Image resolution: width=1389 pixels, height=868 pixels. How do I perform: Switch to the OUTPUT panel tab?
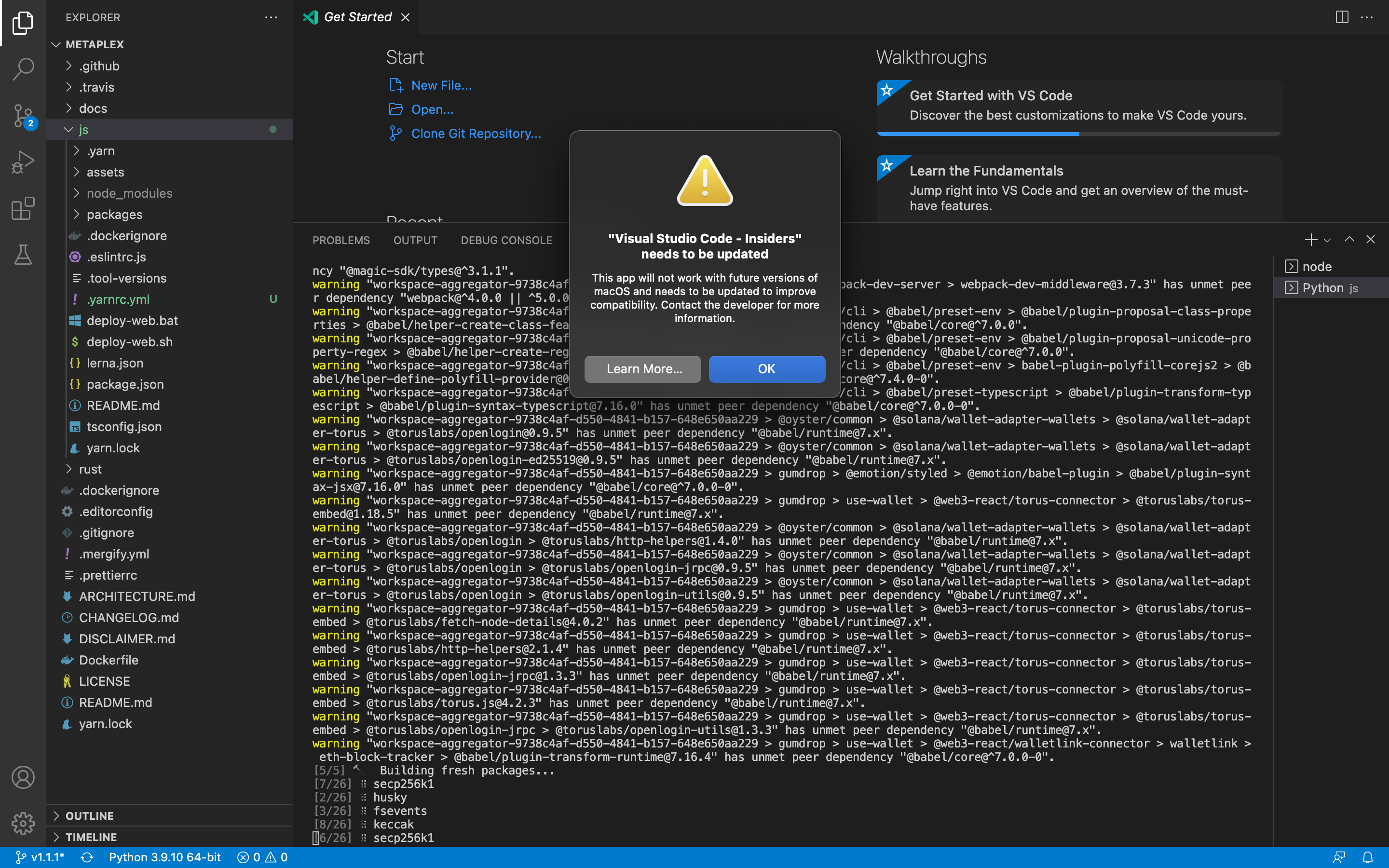(x=415, y=240)
